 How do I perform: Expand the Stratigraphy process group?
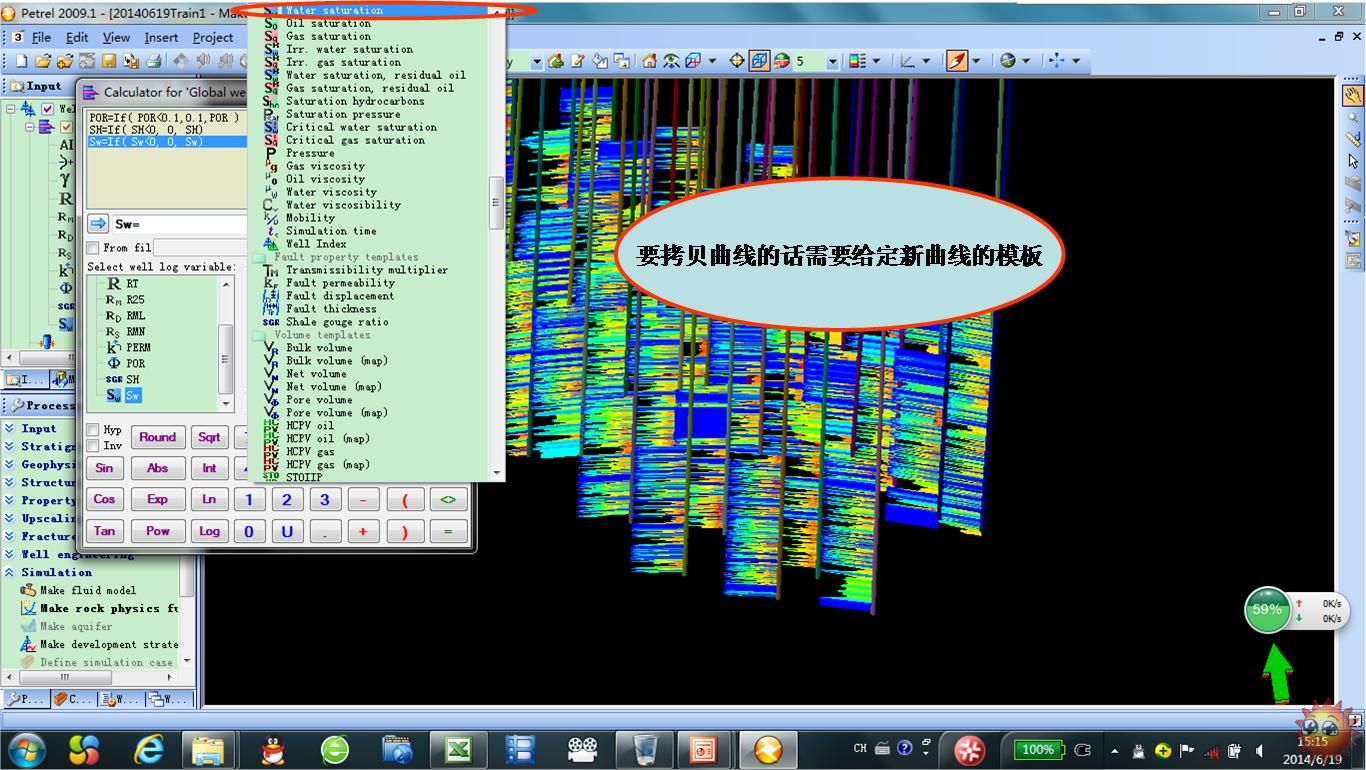9,446
